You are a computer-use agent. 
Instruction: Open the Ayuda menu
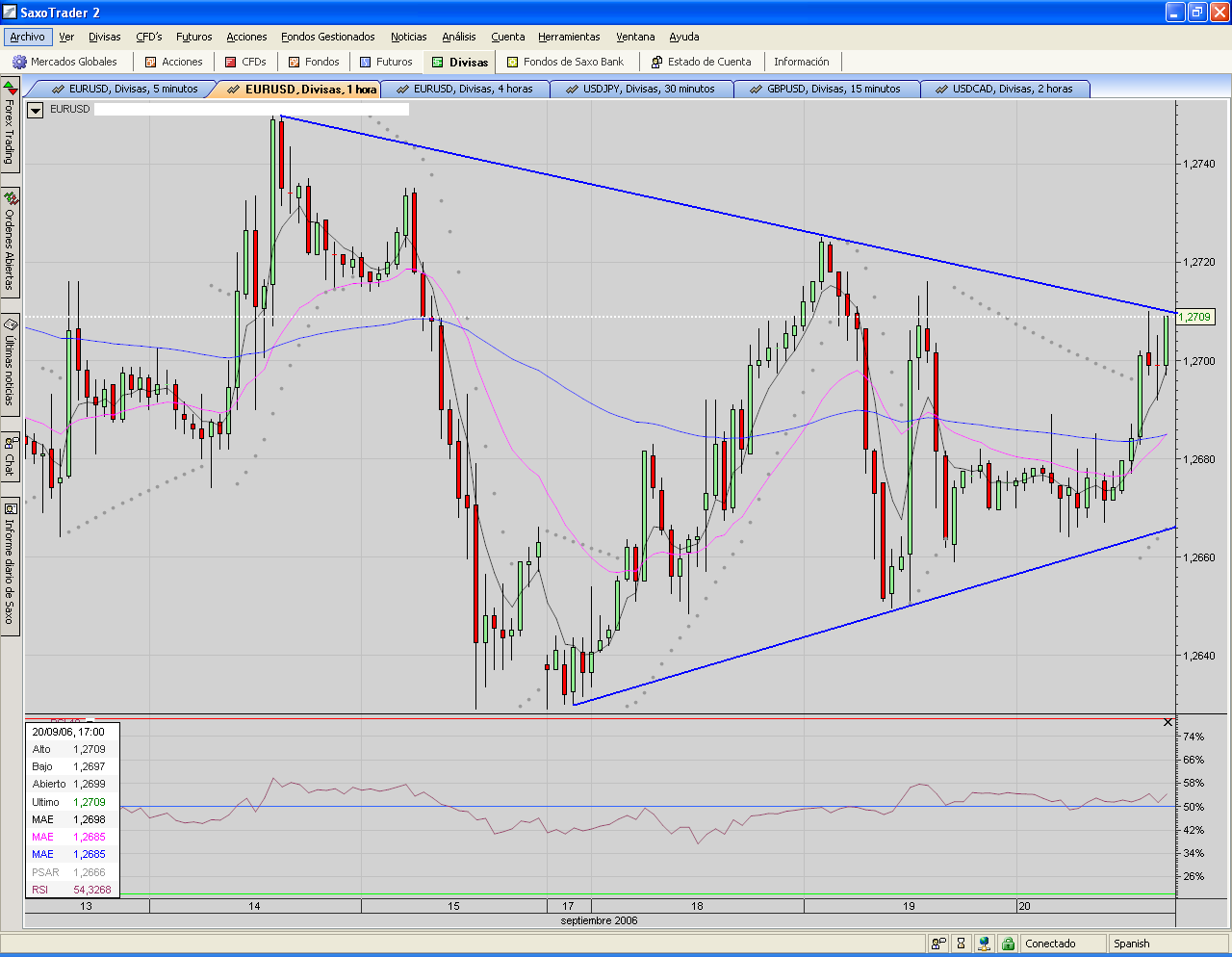(x=684, y=37)
